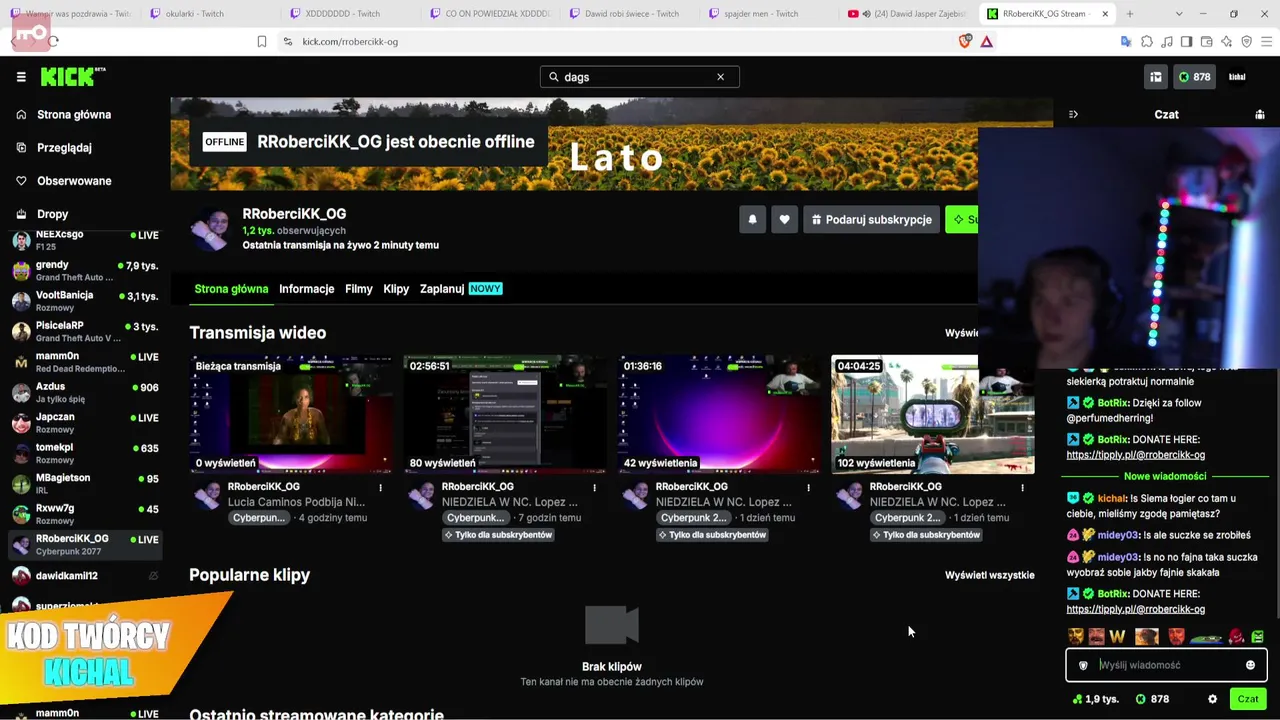Open the 02:56:51 video thumbnail
Viewport: 1280px width, 720px height.
(x=505, y=414)
